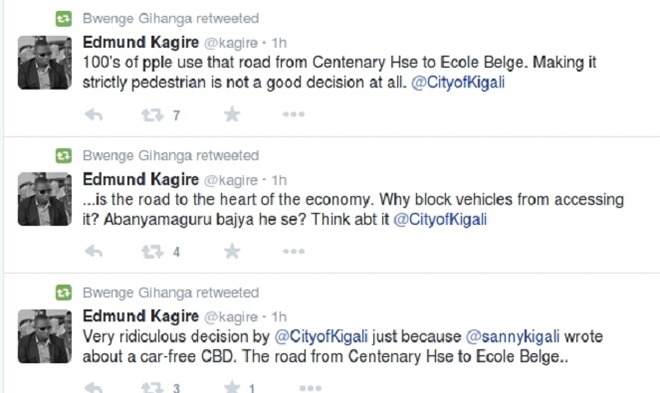Screen dimensions: 660x393
Task: Favorite the 'heart of the economy' tweet
Action: 232,251
